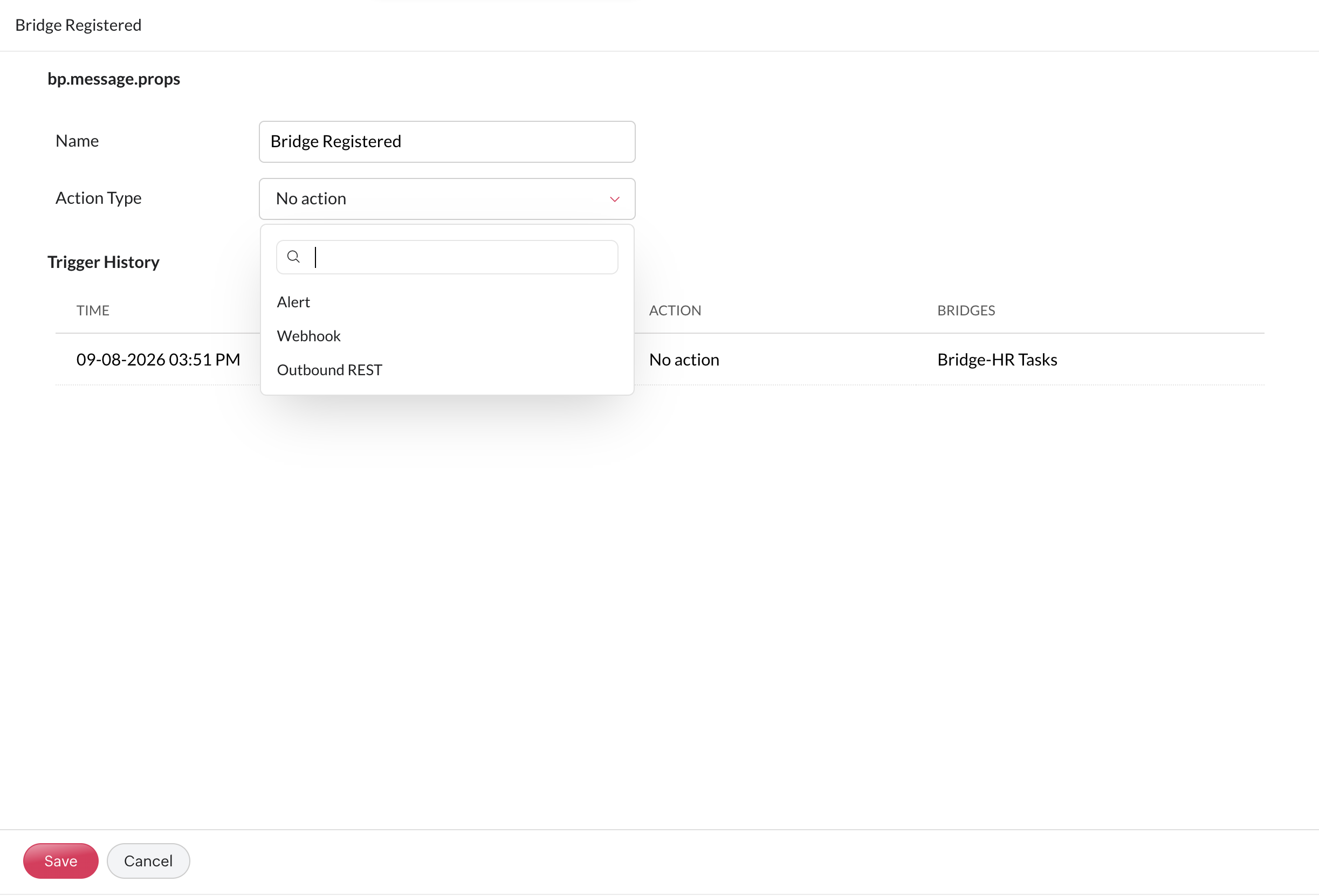Cancel the edit form
1319x896 pixels.
(x=148, y=861)
